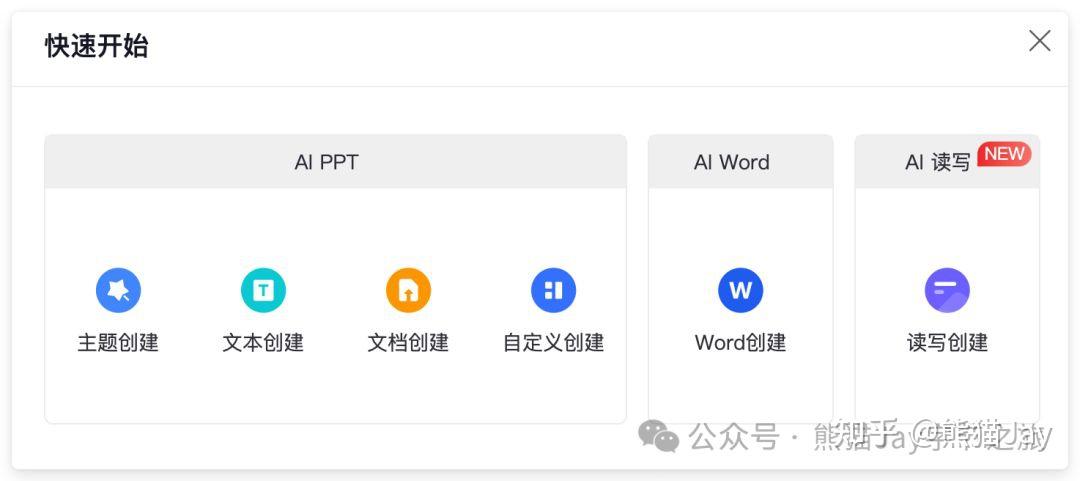Click the 读写创建 label
1080x481 pixels.
tap(947, 342)
